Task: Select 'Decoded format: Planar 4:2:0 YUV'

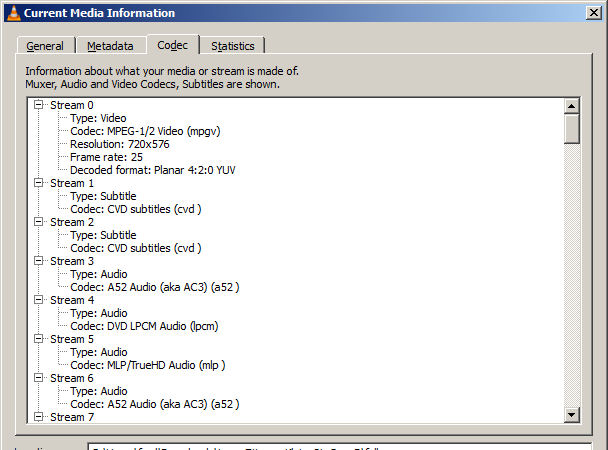Action: [x=153, y=170]
